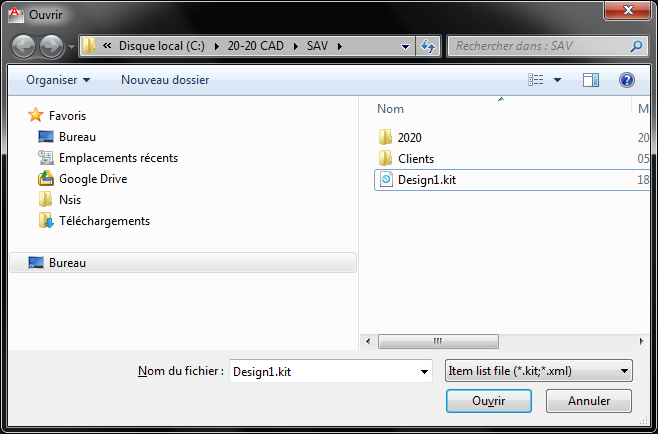This screenshot has width=658, height=434.
Task: Select the Design1.kit file
Action: (x=426, y=180)
